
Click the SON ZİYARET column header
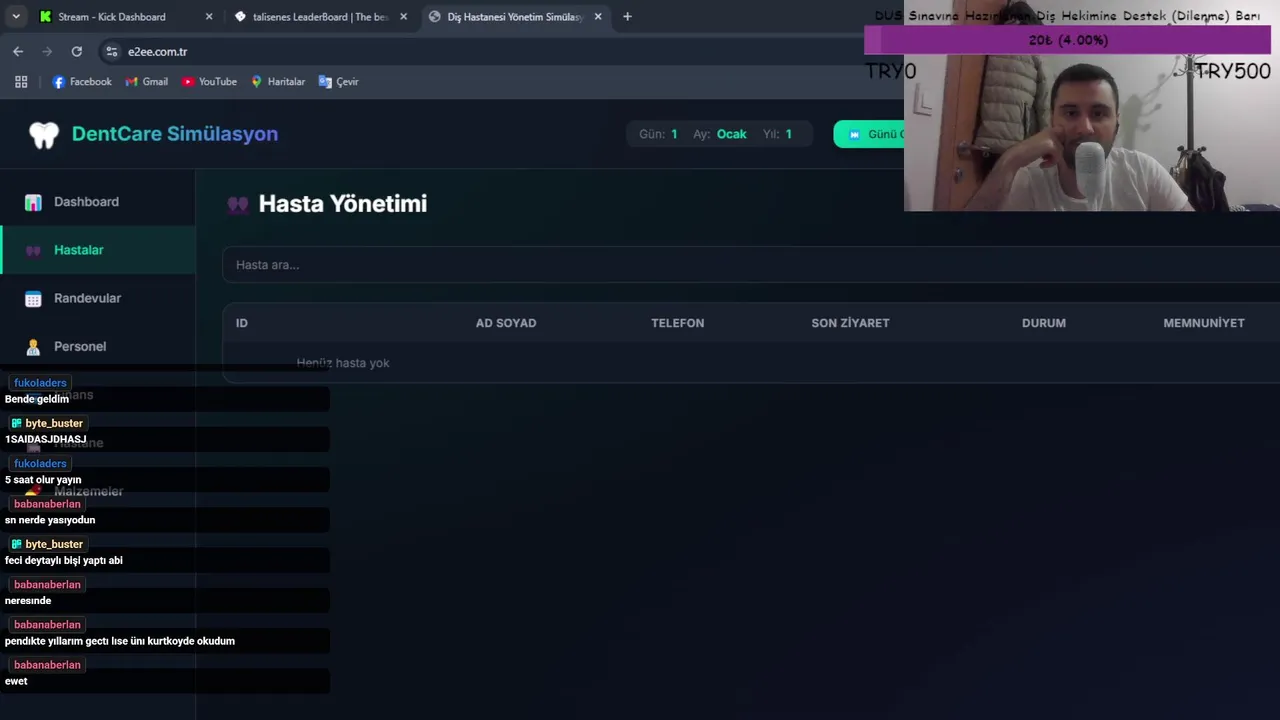(850, 323)
